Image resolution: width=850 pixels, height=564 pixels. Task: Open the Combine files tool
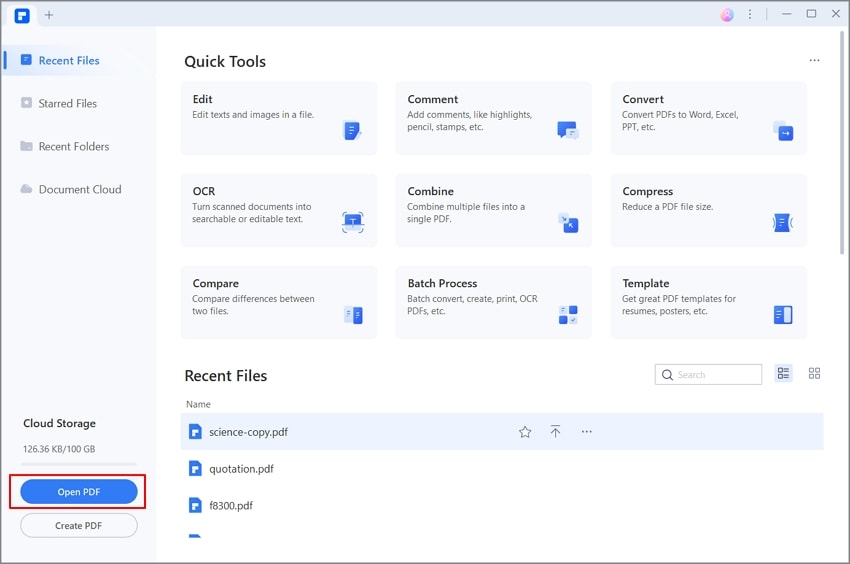click(x=493, y=210)
